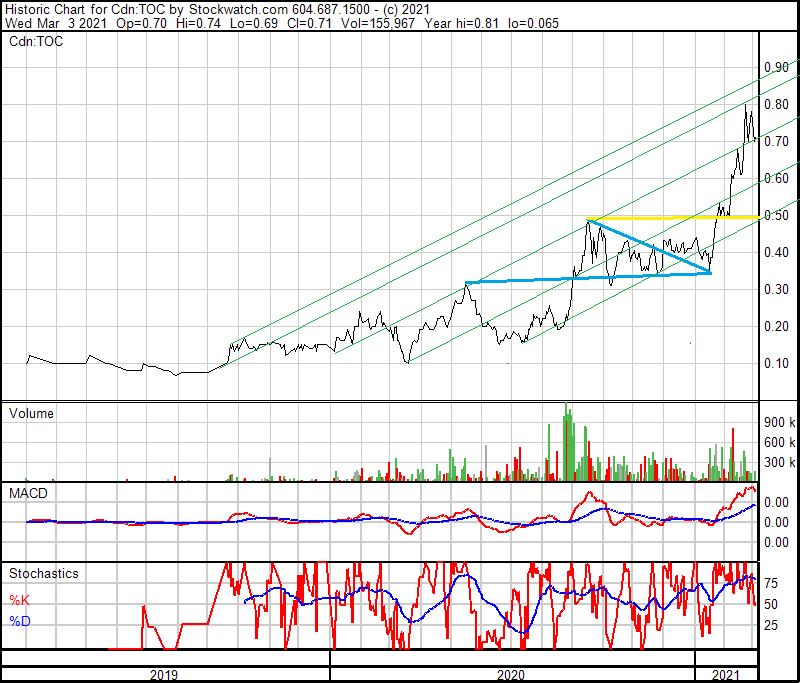Viewport: 800px width, 683px height.
Task: Click the 2020 year label on time axis
Action: click(x=511, y=675)
